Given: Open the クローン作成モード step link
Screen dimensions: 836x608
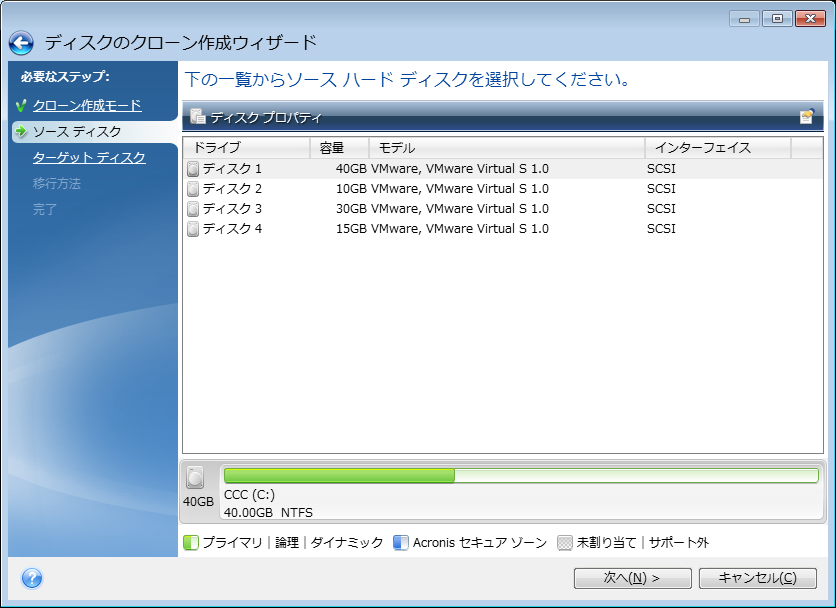Looking at the screenshot, I should click(x=87, y=106).
